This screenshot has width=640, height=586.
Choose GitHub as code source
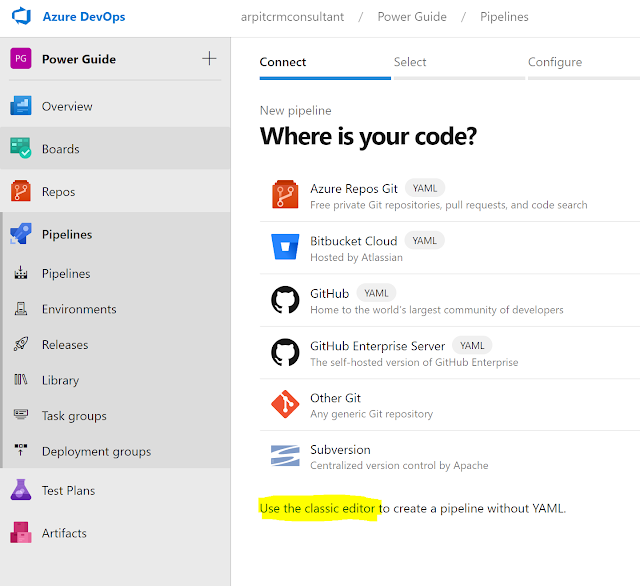pos(450,300)
